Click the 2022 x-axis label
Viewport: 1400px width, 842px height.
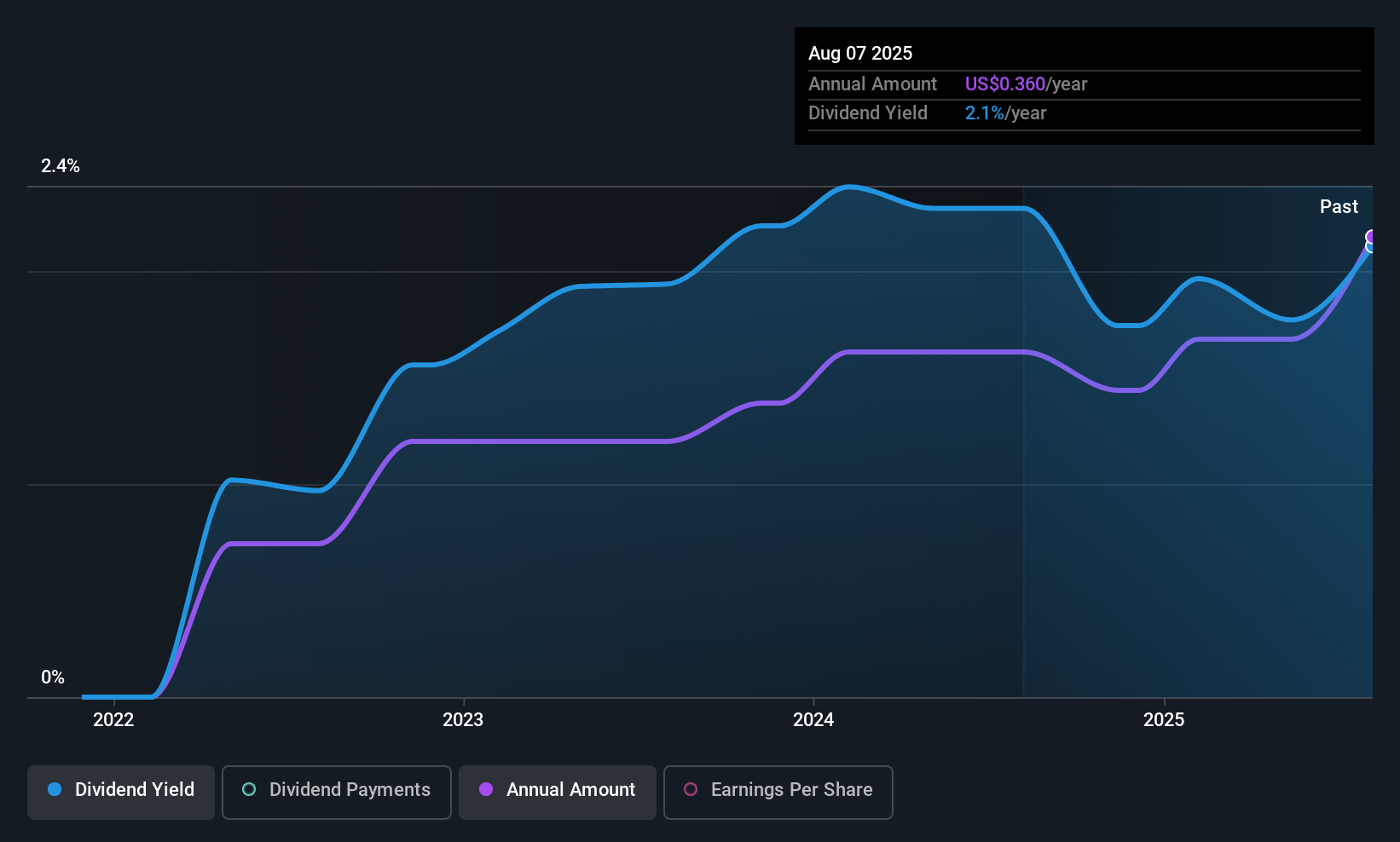113,720
